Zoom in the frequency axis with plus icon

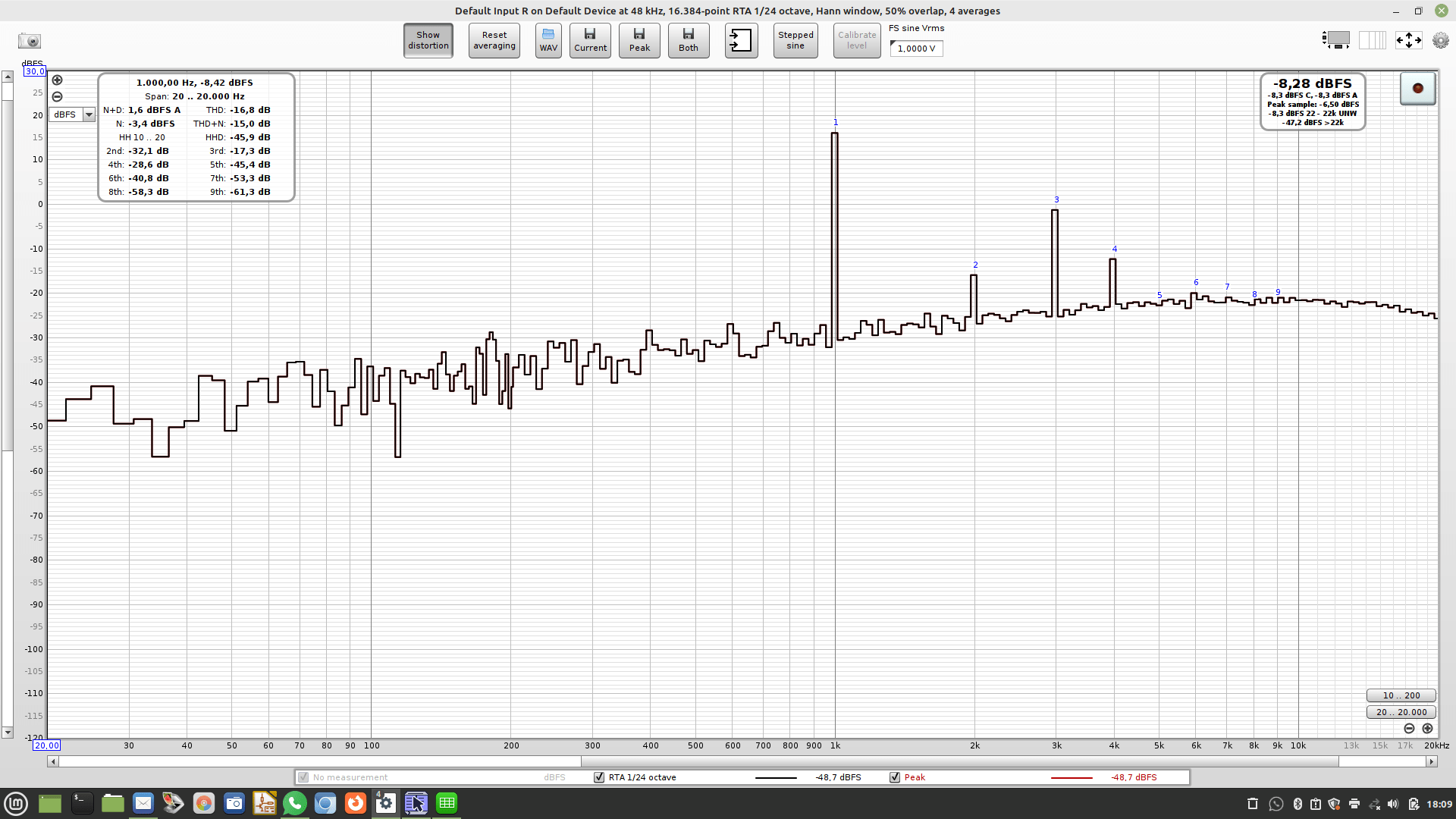pyautogui.click(x=1427, y=728)
